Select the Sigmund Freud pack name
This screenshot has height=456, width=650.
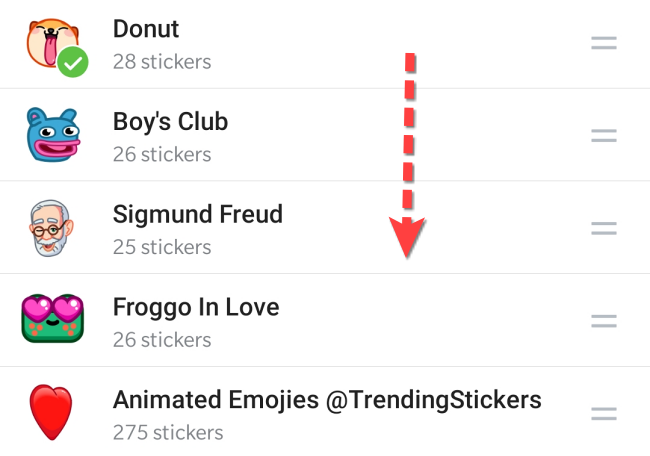tap(197, 214)
